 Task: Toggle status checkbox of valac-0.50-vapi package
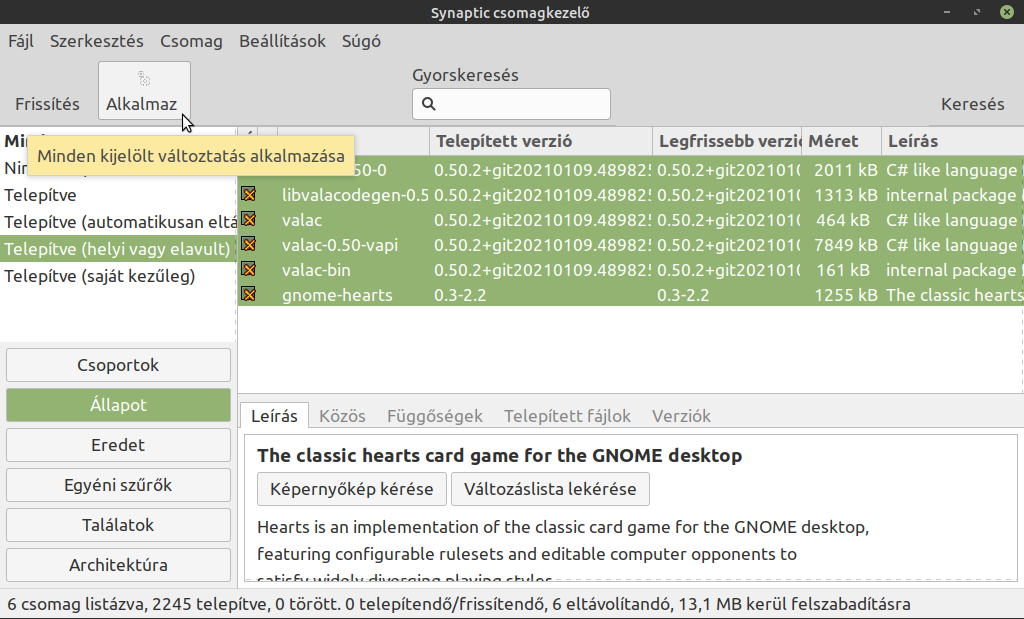(248, 244)
